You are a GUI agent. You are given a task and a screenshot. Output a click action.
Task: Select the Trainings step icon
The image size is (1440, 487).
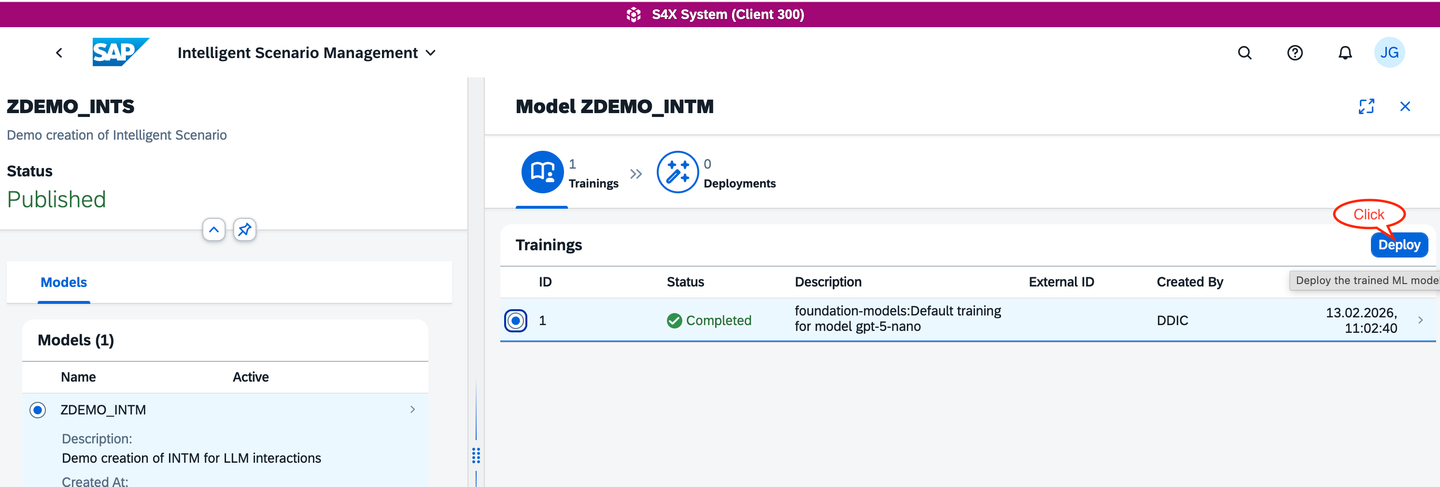(x=543, y=173)
